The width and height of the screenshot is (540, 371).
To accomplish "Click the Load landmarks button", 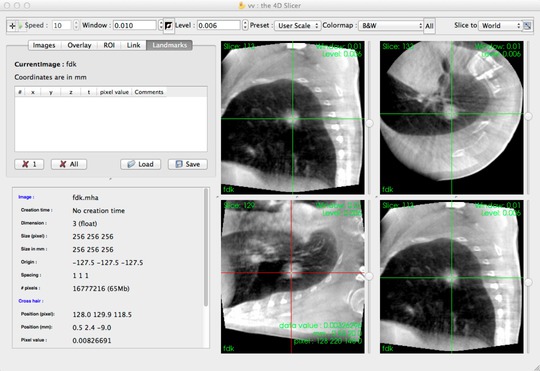I will click(141, 164).
